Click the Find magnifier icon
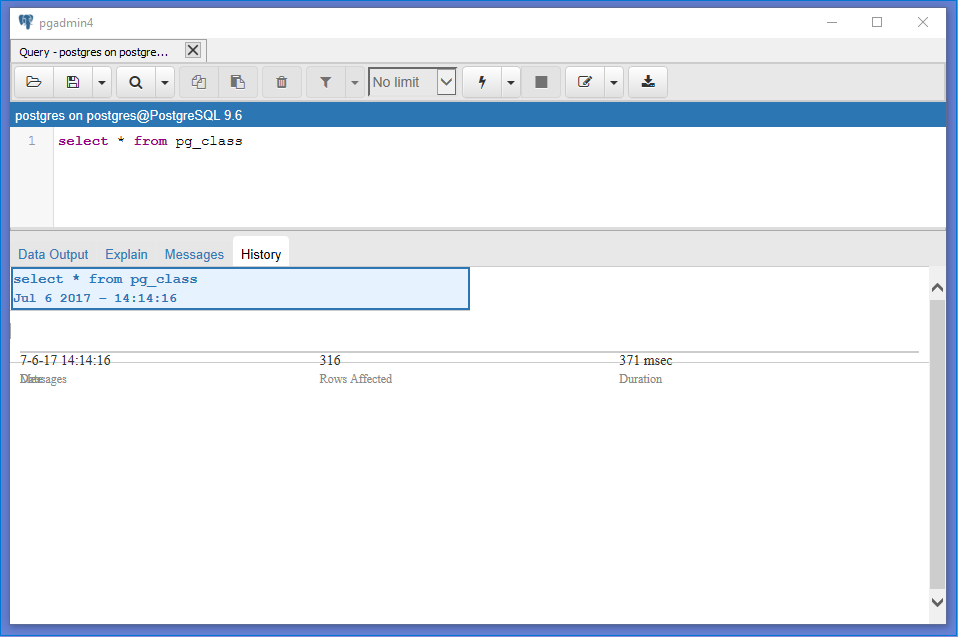The width and height of the screenshot is (958, 637). [136, 82]
